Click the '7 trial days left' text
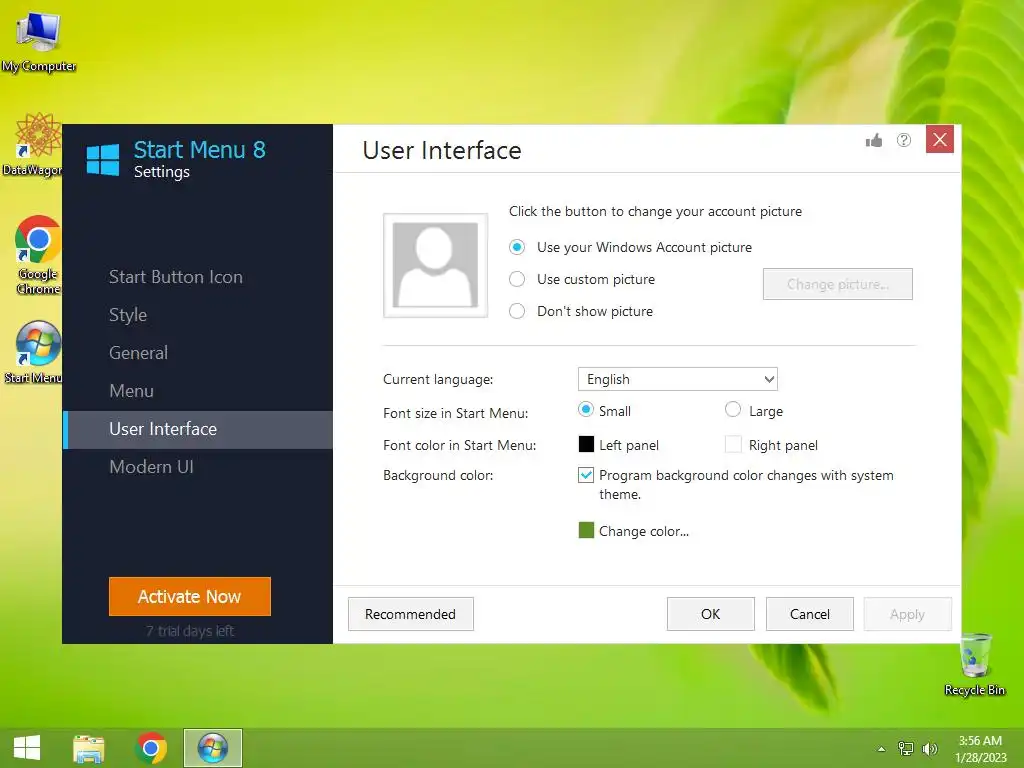Screen dimensions: 1024x768 pos(190,631)
